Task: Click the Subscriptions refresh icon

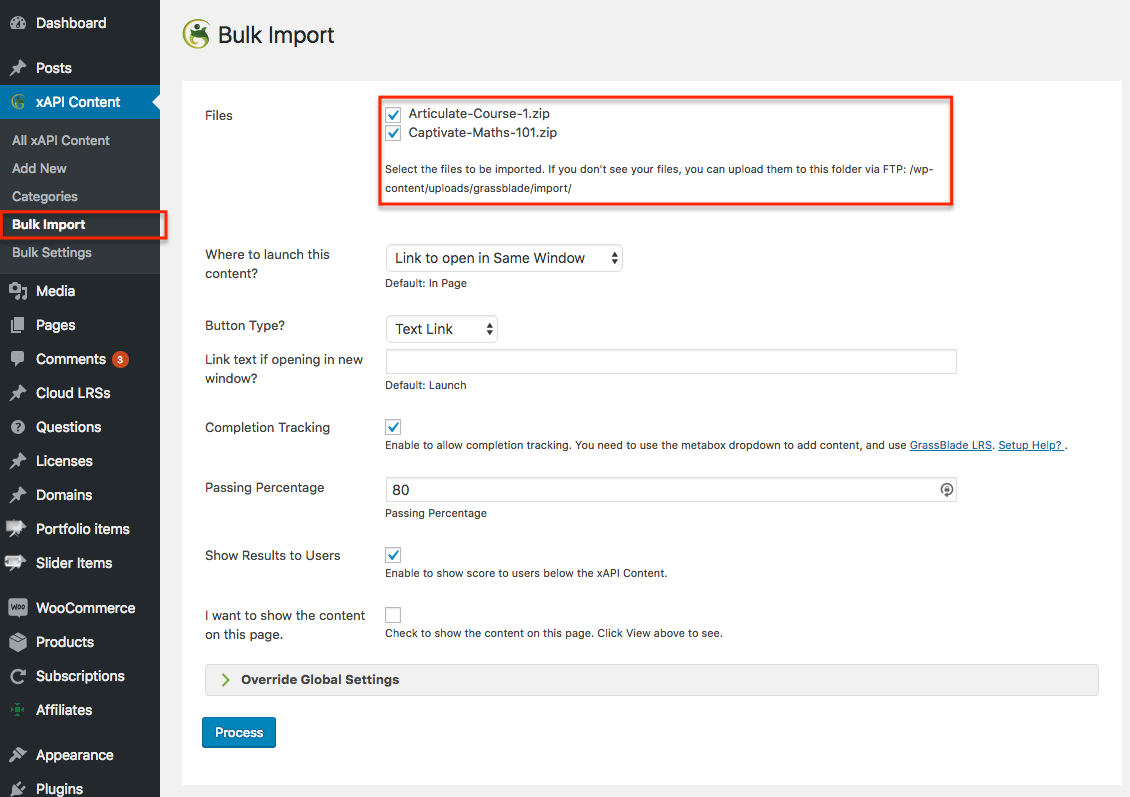Action: [x=17, y=676]
